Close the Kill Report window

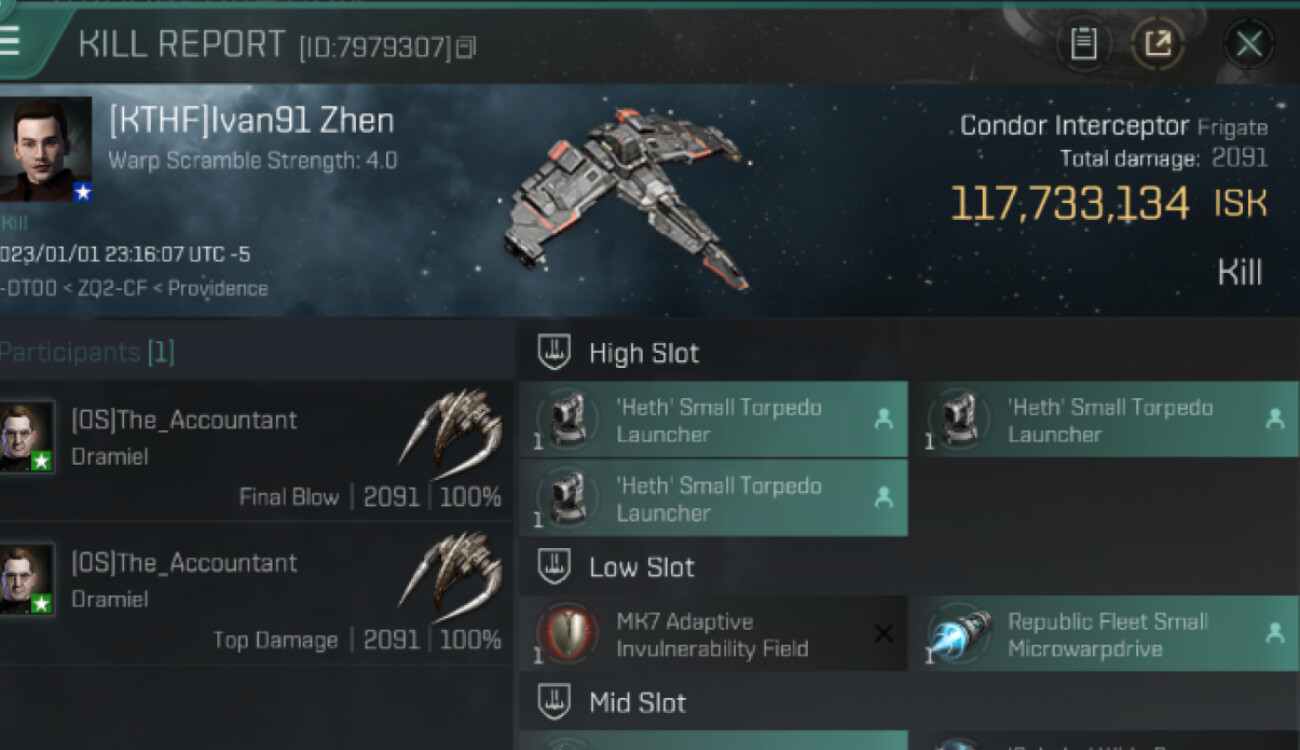[x=1248, y=44]
